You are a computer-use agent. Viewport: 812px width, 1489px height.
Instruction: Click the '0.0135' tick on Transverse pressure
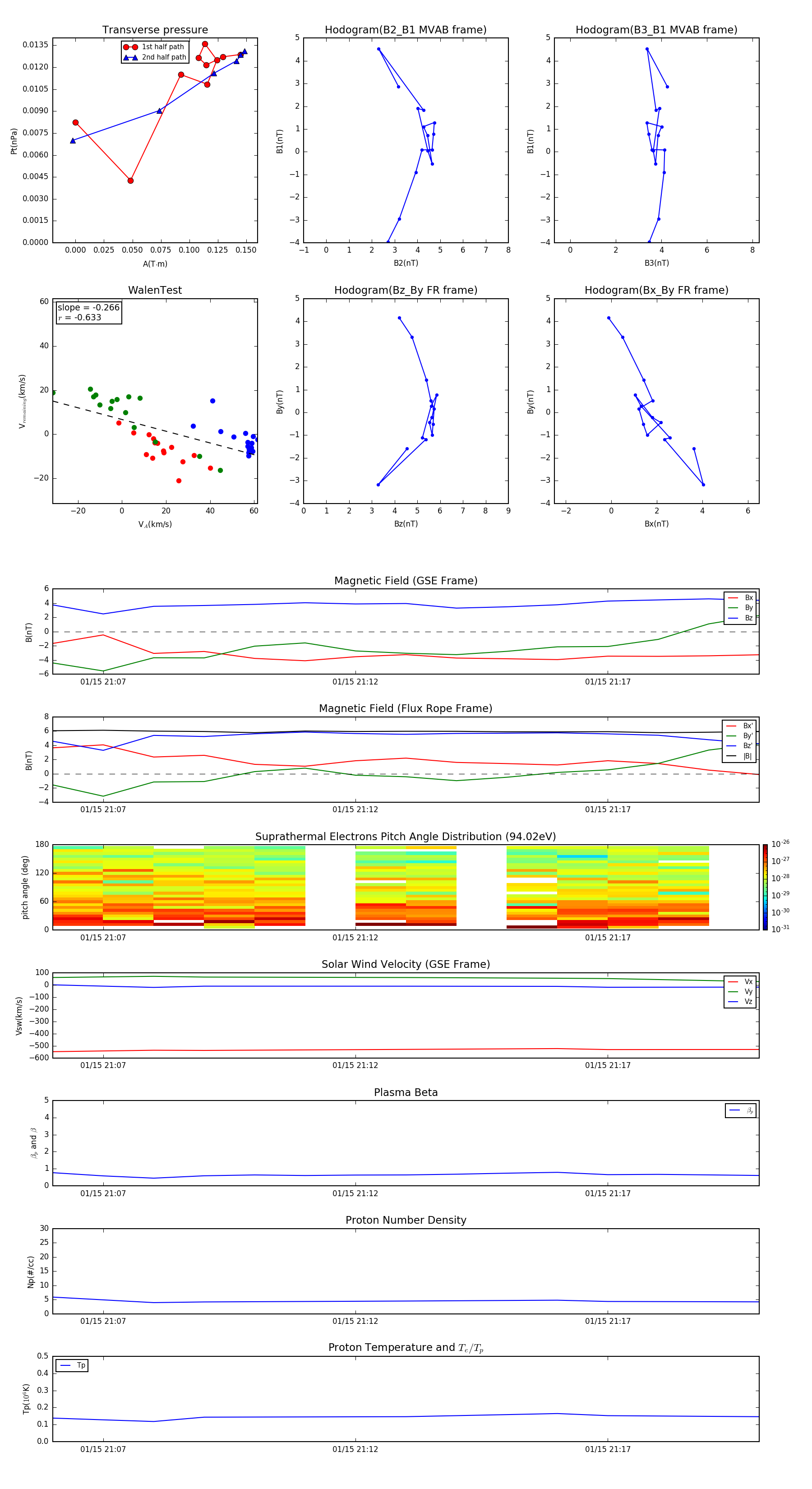(36, 45)
